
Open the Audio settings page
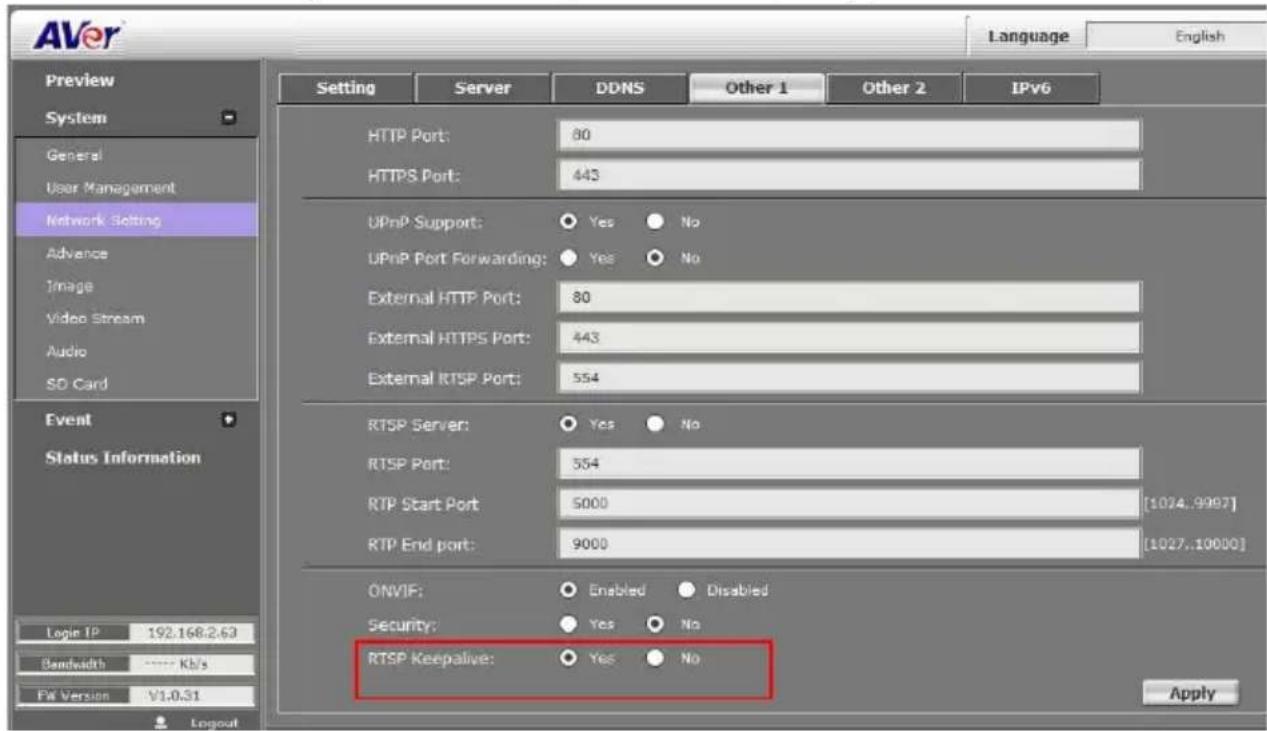[x=66, y=351]
